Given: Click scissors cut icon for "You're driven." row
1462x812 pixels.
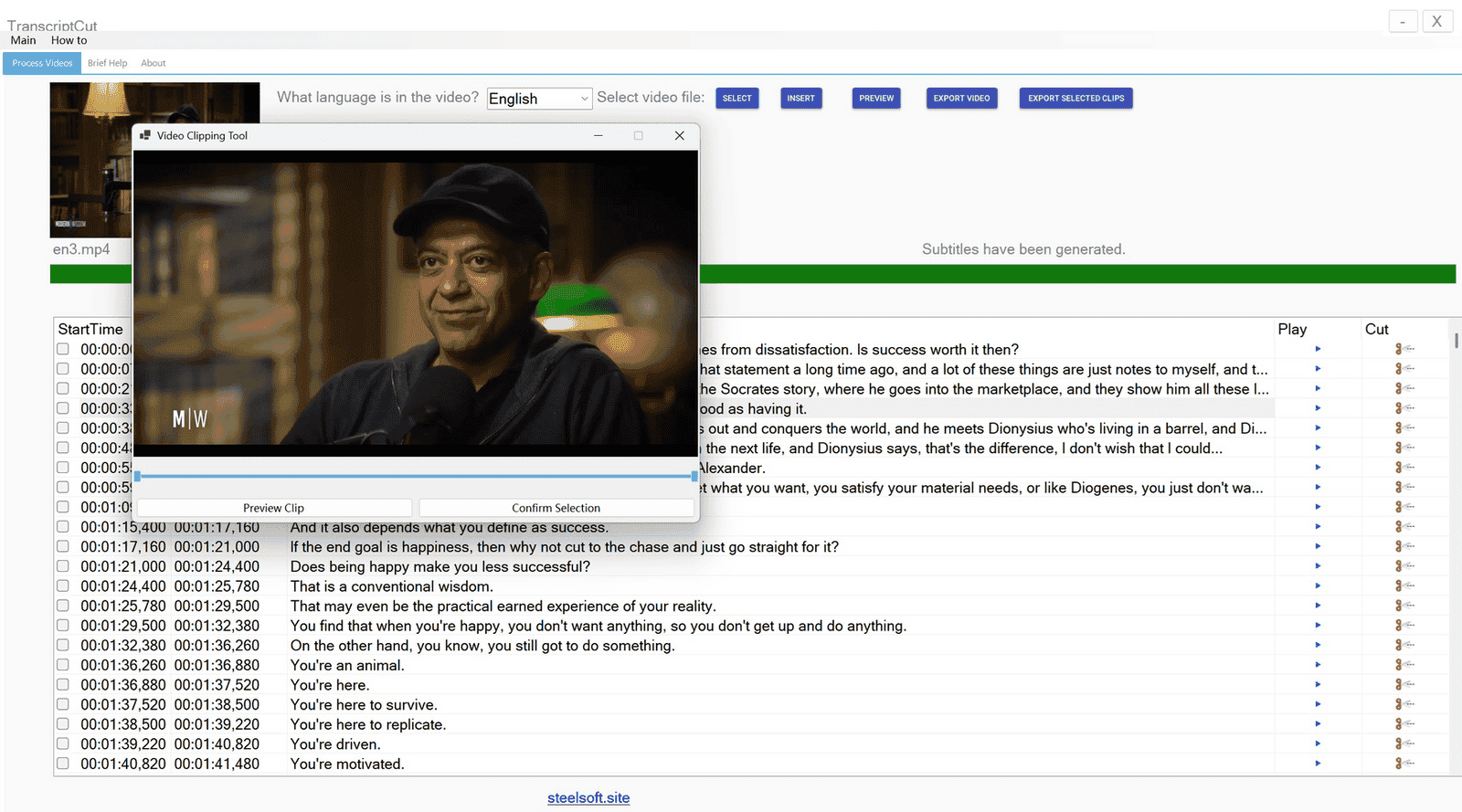Looking at the screenshot, I should [x=1404, y=743].
